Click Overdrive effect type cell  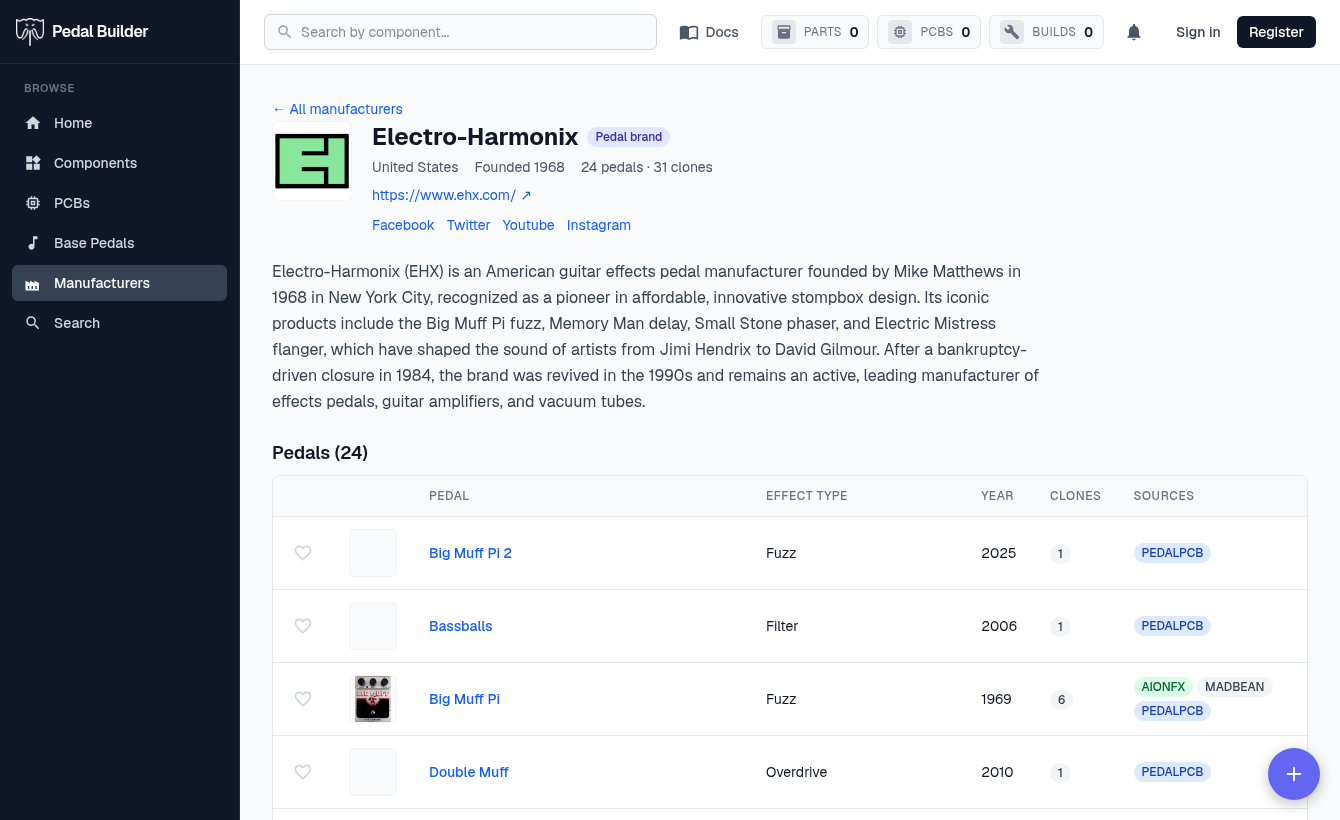tap(796, 772)
